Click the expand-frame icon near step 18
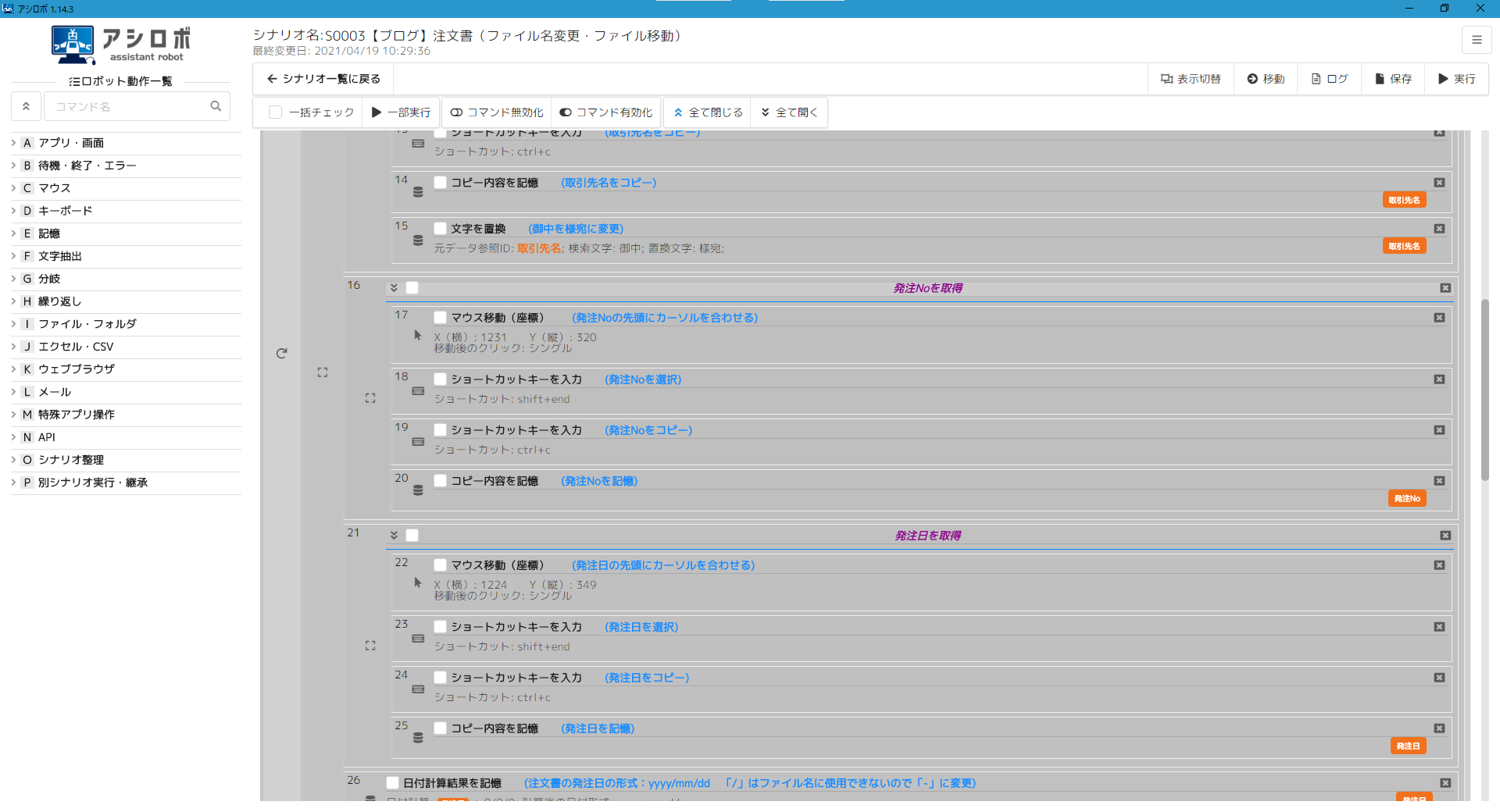The image size is (1500, 812). pyautogui.click(x=370, y=398)
